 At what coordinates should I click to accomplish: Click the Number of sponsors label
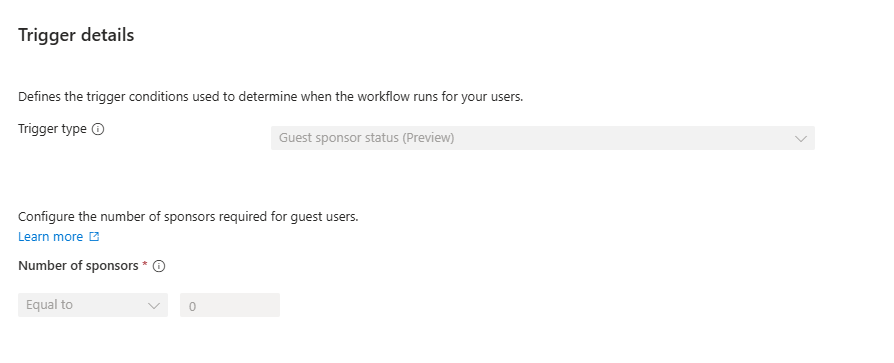click(78, 266)
